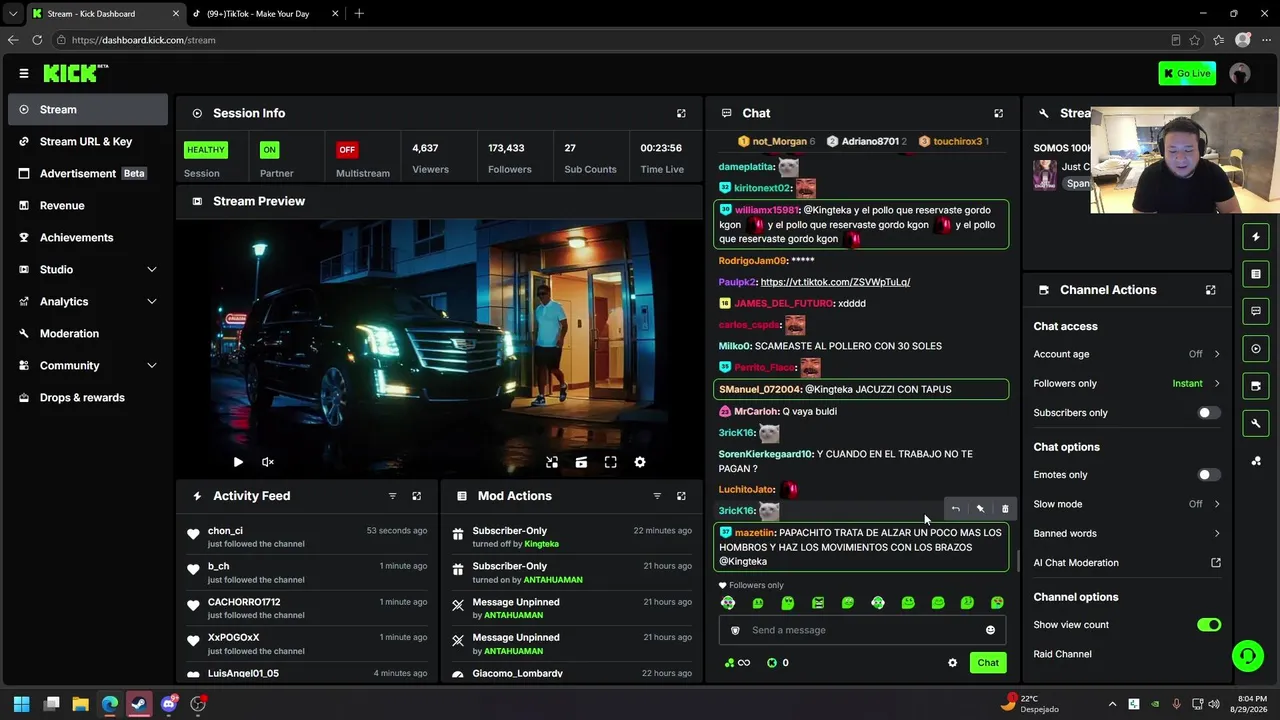
Task: Reload the page in the browser
Action: coord(37,40)
